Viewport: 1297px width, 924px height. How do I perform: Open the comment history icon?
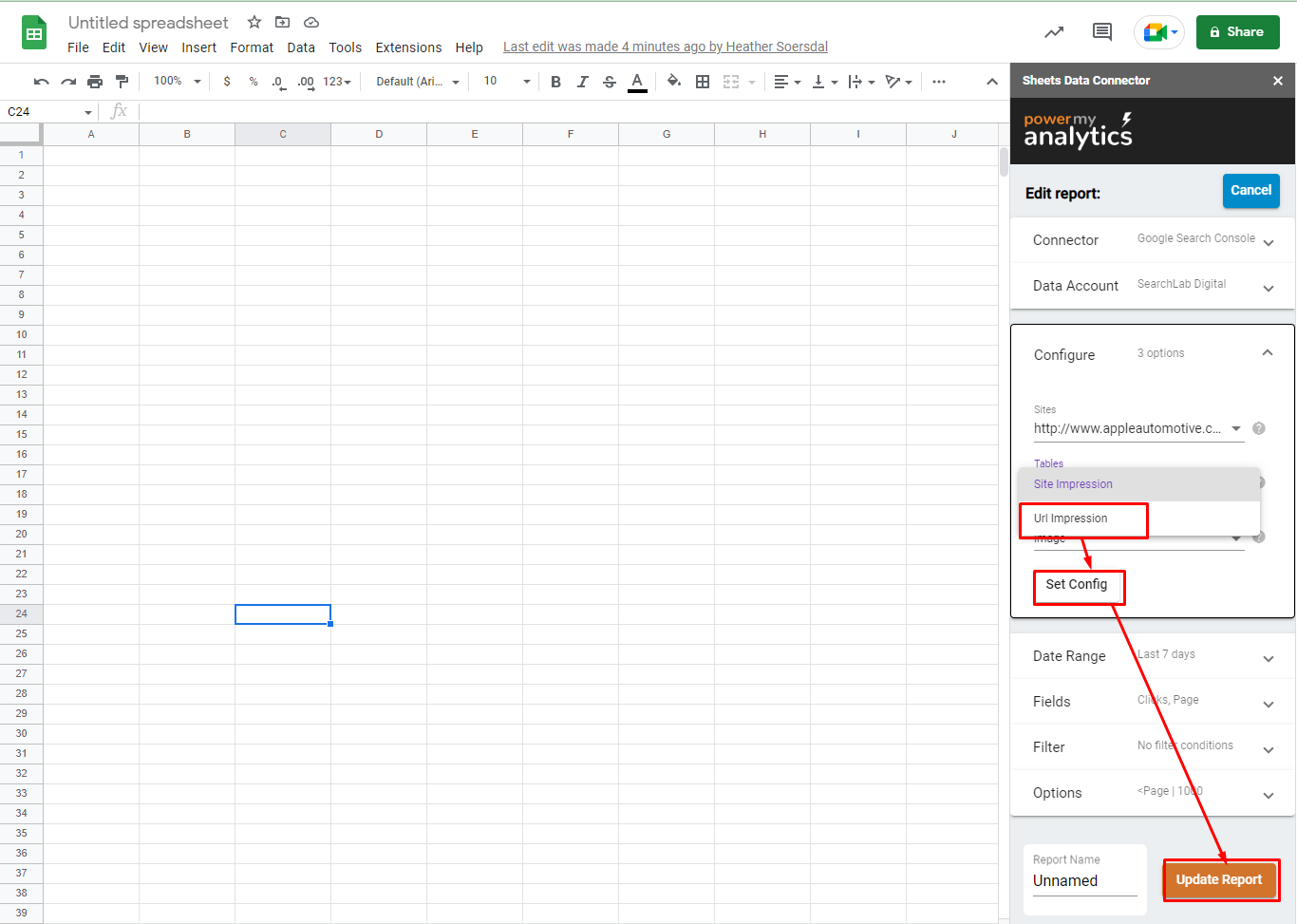1102,32
